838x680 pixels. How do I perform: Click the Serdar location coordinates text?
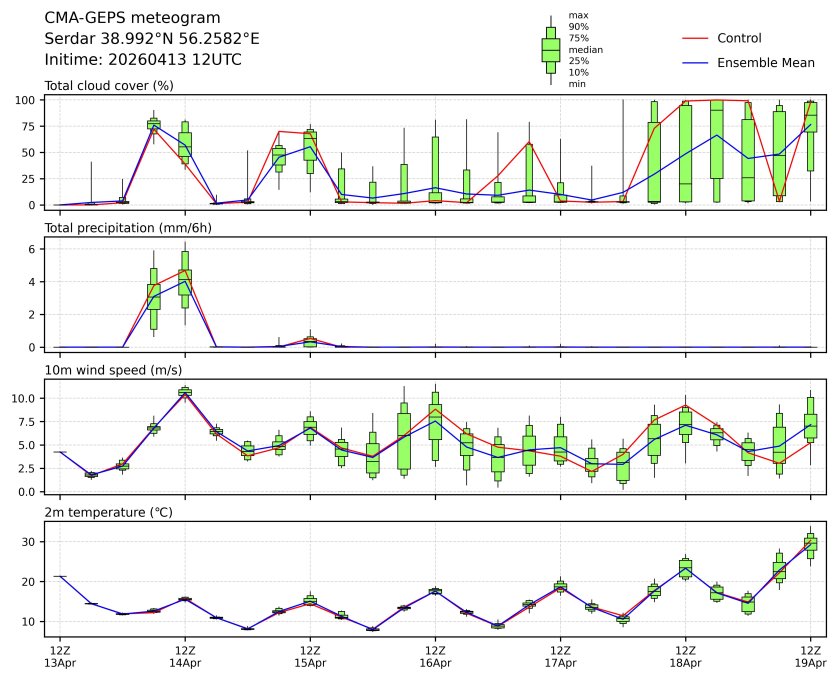point(152,39)
